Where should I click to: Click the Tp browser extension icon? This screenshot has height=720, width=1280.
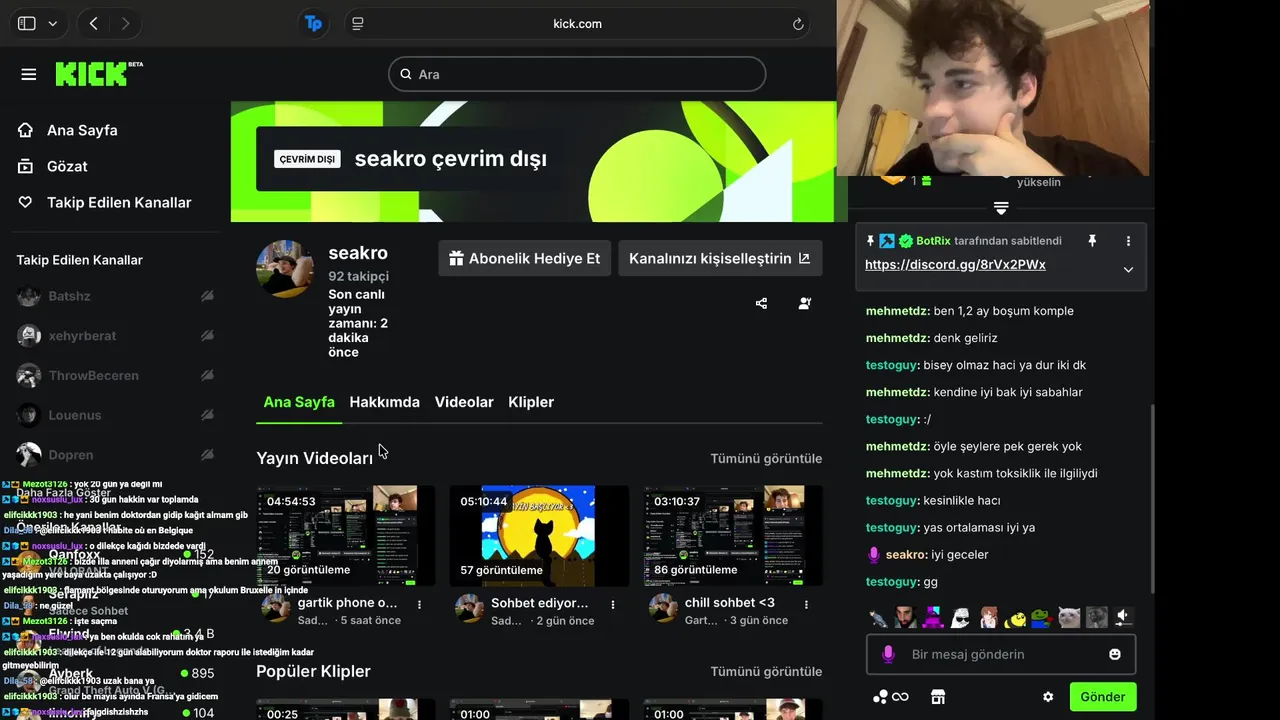click(314, 23)
